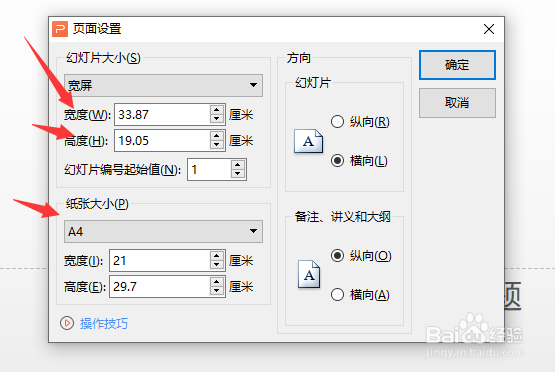
Task: Expand the A4 paper size dropdown
Action: pyautogui.click(x=163, y=231)
